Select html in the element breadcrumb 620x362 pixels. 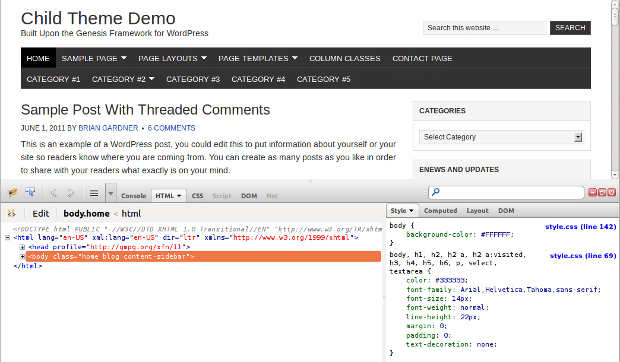point(131,214)
